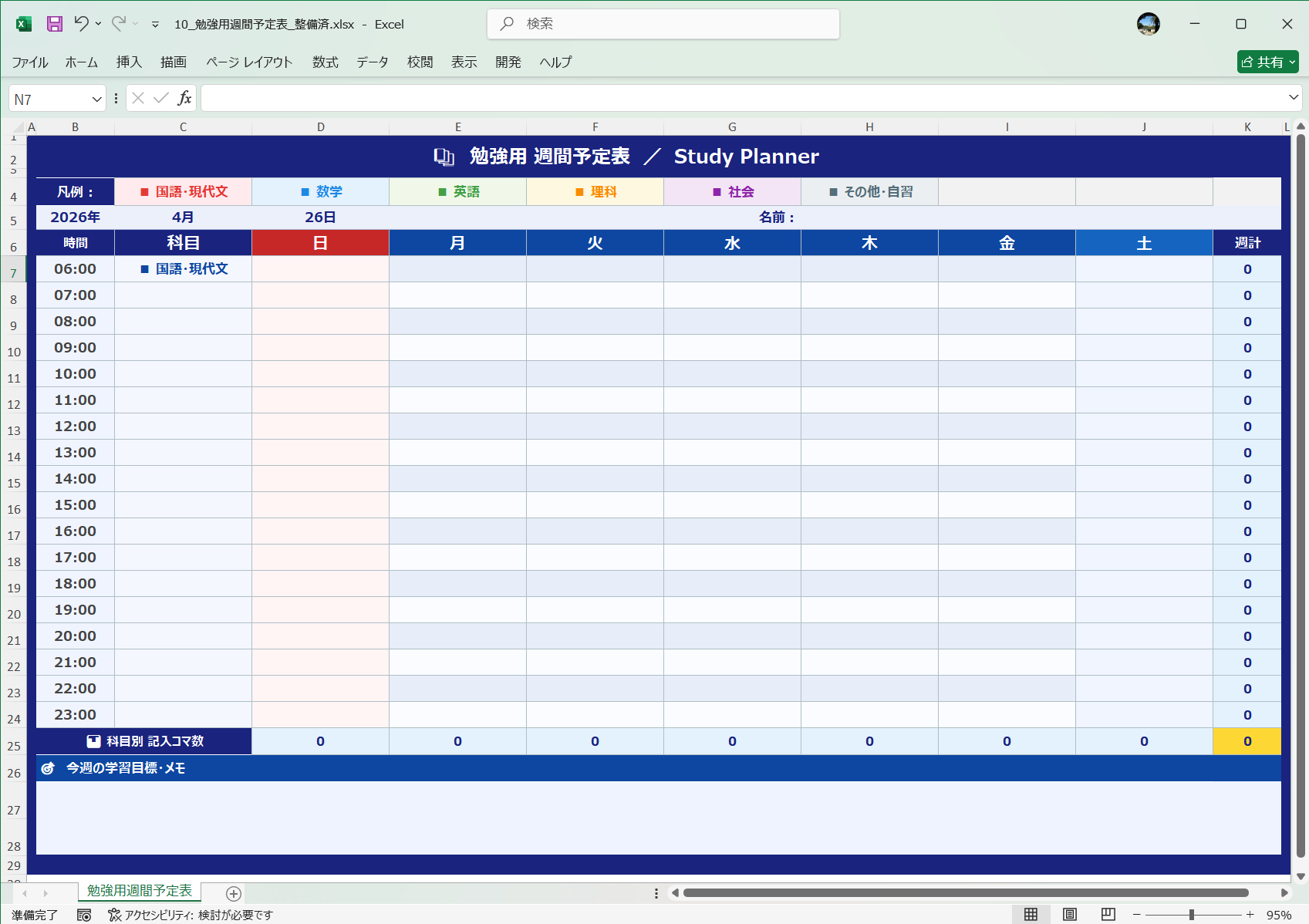Screen dimensions: 1309x924
Task: Open the ファイル menu
Action: (x=30, y=62)
